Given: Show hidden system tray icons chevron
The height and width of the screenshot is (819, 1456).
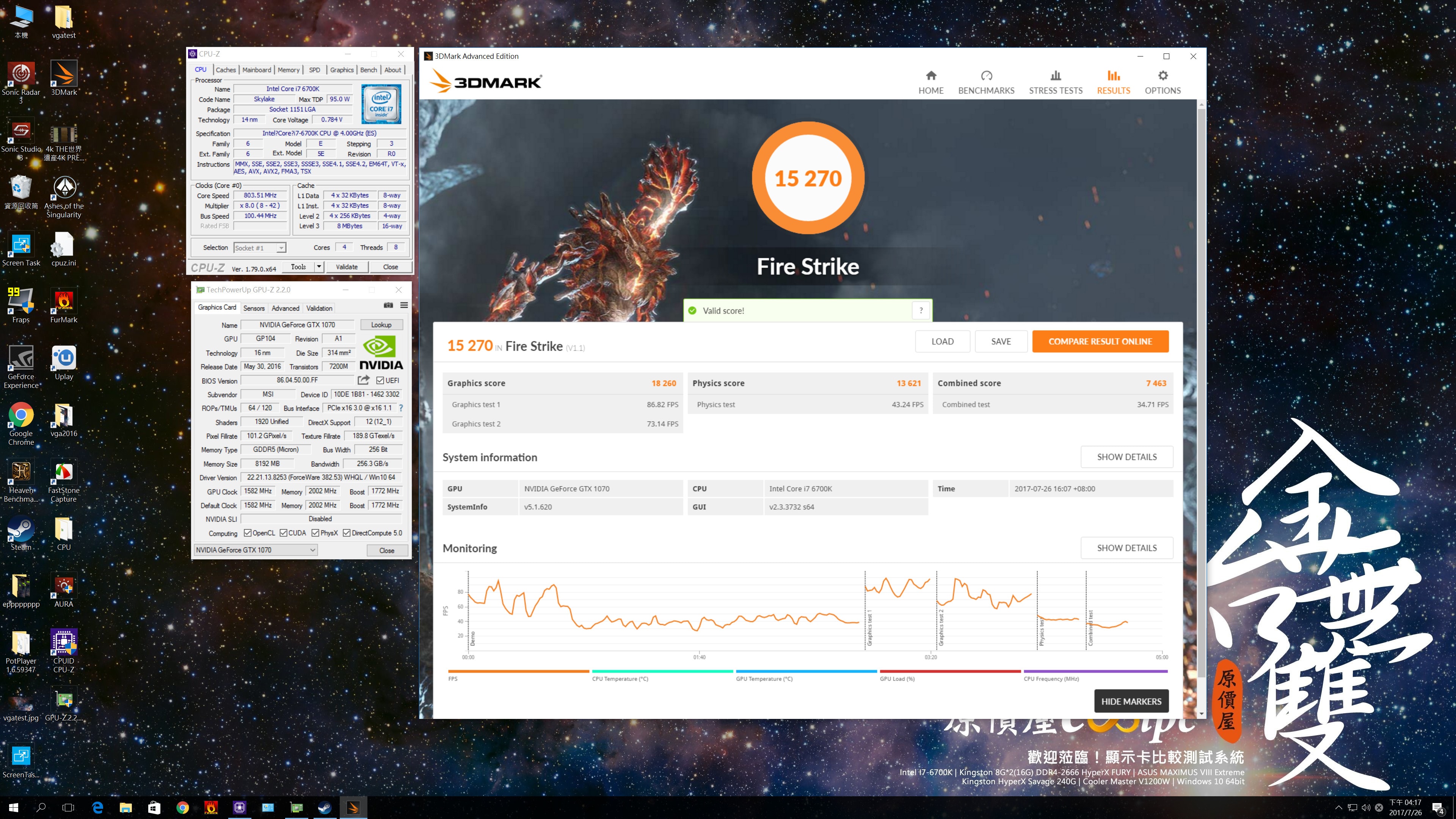Looking at the screenshot, I should point(1338,808).
